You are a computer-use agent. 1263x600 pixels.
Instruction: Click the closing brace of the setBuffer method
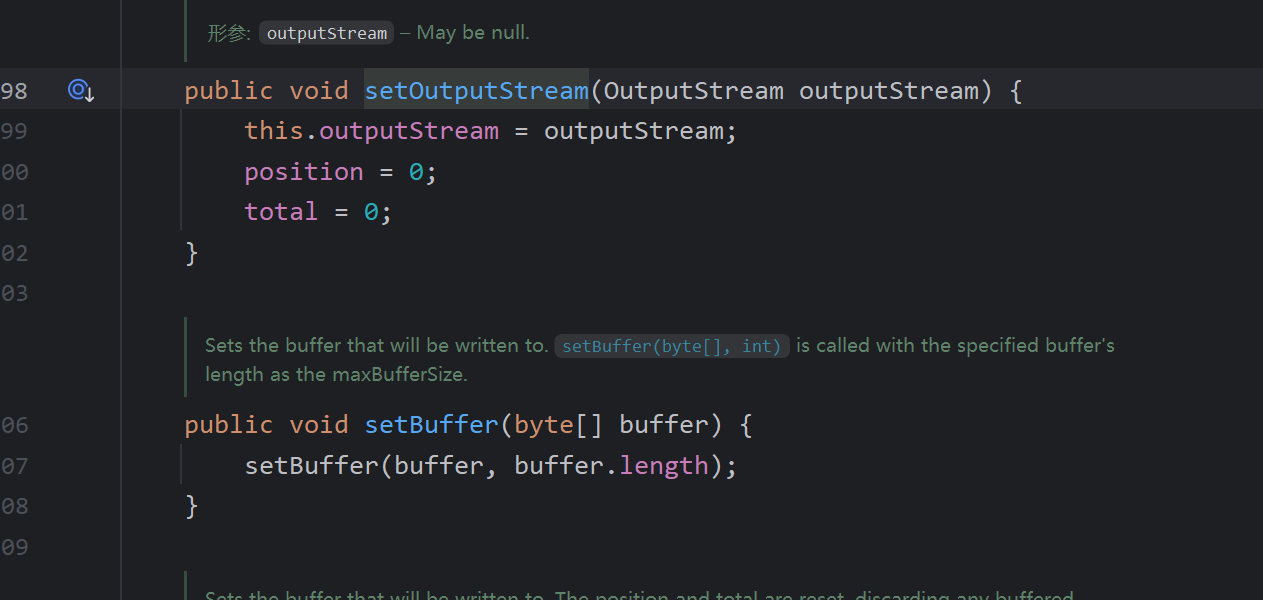[x=192, y=506]
